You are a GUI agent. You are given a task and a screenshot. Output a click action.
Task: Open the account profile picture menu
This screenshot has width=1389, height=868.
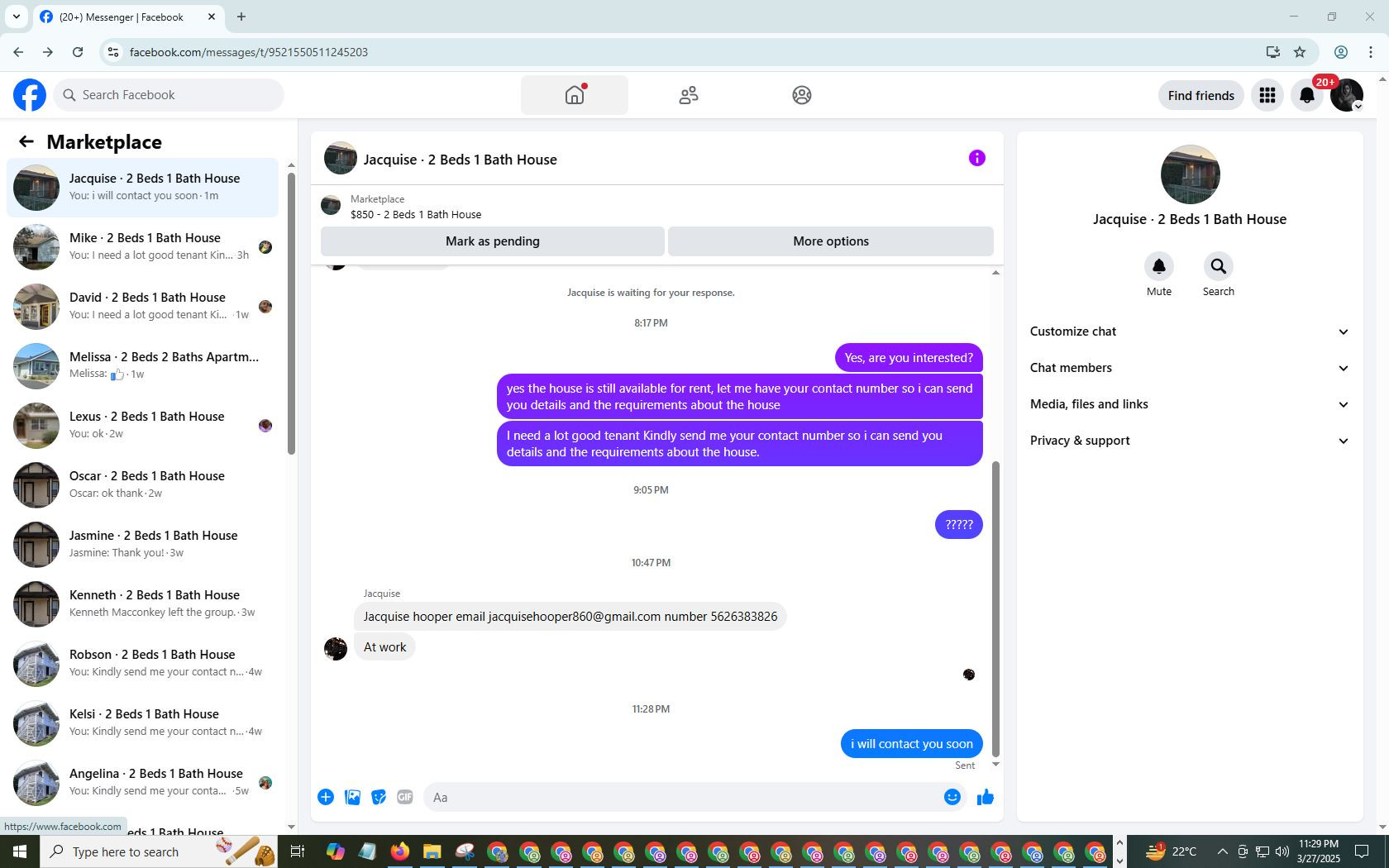click(1347, 95)
